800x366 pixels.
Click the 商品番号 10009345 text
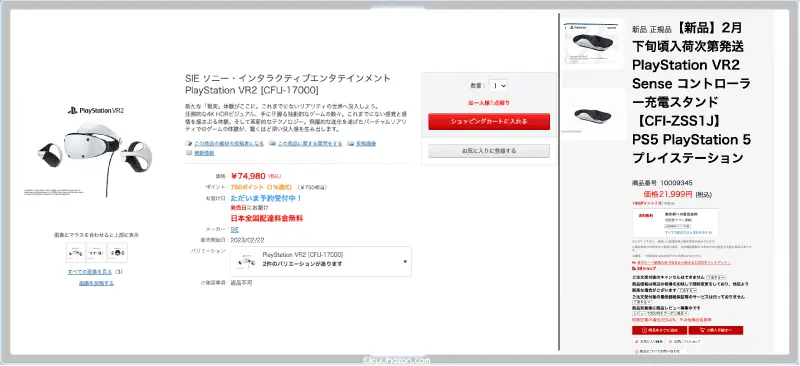(662, 183)
